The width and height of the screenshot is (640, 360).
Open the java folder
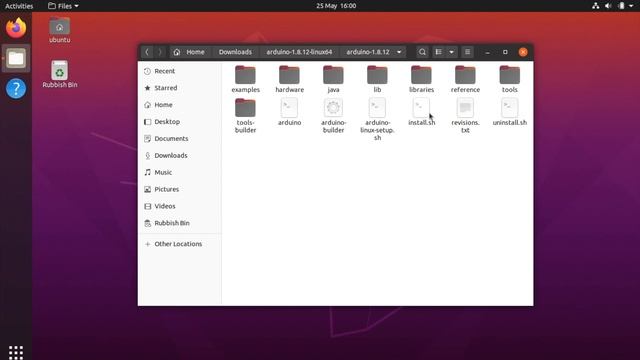pos(333,79)
